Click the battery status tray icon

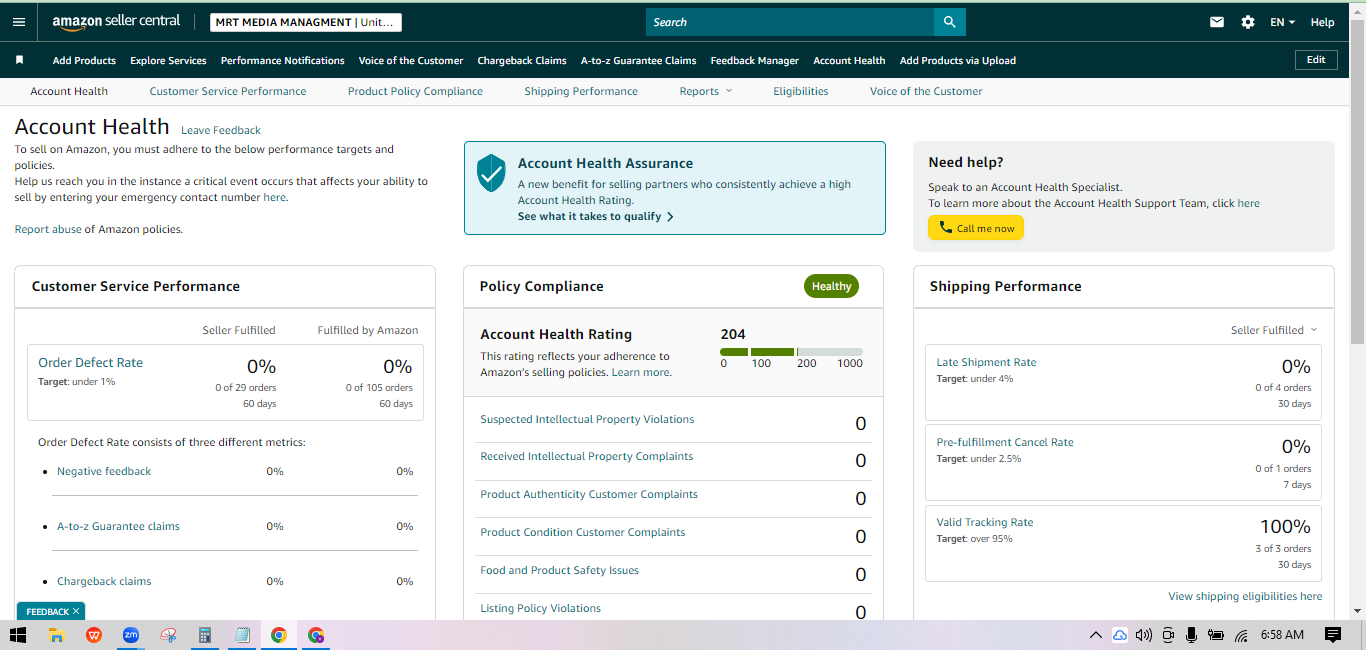tap(1216, 635)
